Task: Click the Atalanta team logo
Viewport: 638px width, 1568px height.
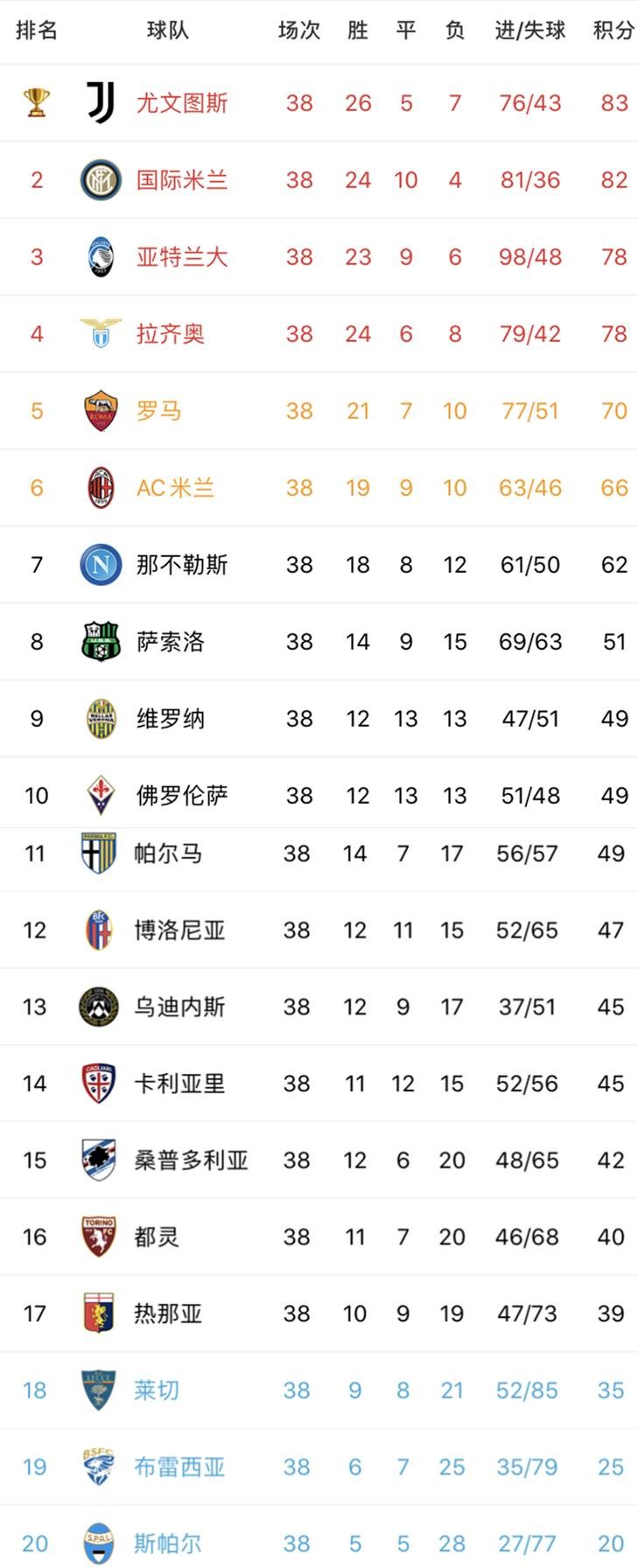Action: (101, 256)
